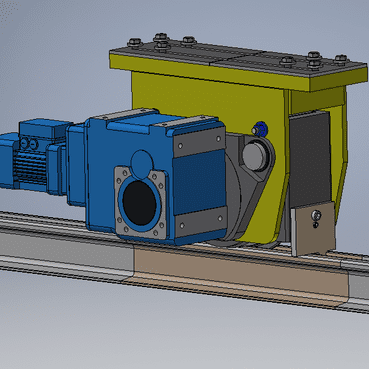Image resolution: width=369 pixels, height=369 pixels.
Task: Click the rightmost bolt on top plate
Action: tap(341, 60)
